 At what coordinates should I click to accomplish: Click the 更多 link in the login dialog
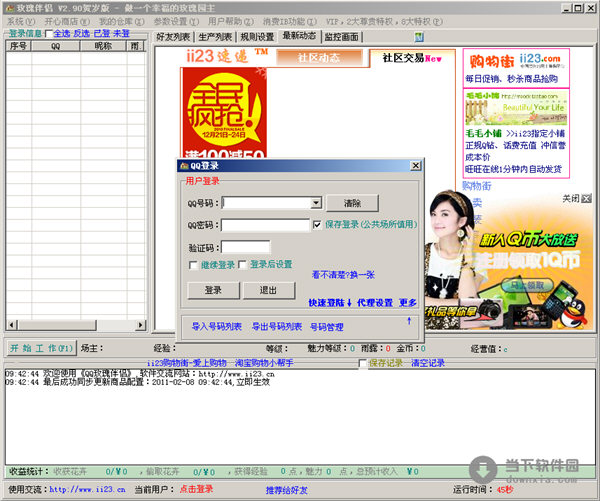click(408, 303)
